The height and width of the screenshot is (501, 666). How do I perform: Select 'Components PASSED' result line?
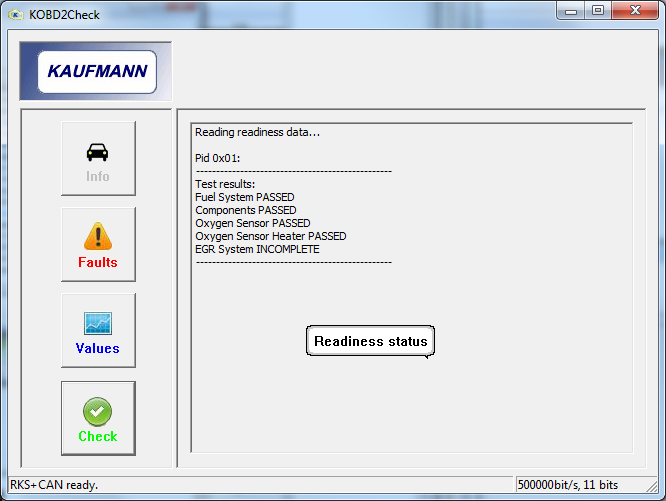click(x=246, y=210)
